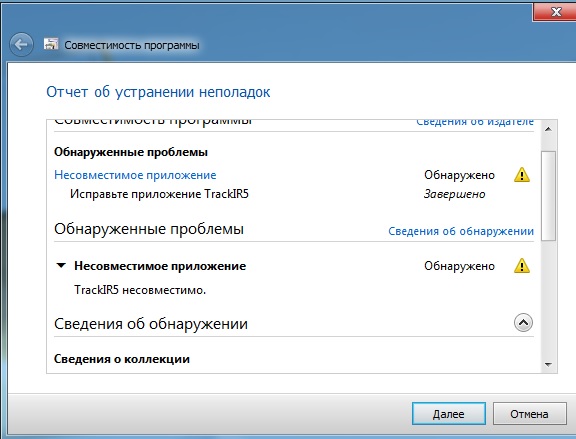Open the Сведения об обнаружении link

pos(461,231)
